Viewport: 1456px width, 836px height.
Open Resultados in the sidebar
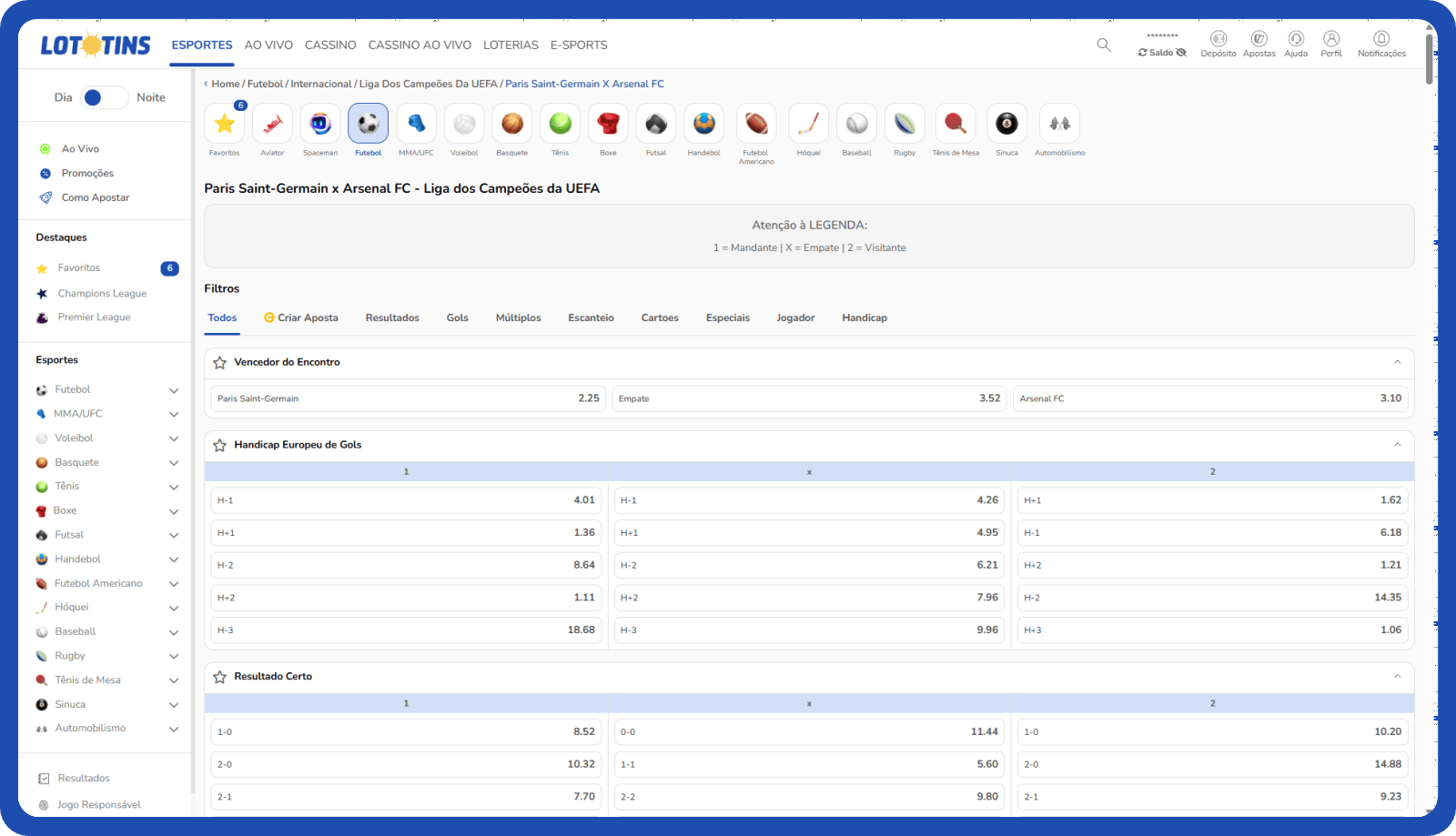[x=84, y=779]
